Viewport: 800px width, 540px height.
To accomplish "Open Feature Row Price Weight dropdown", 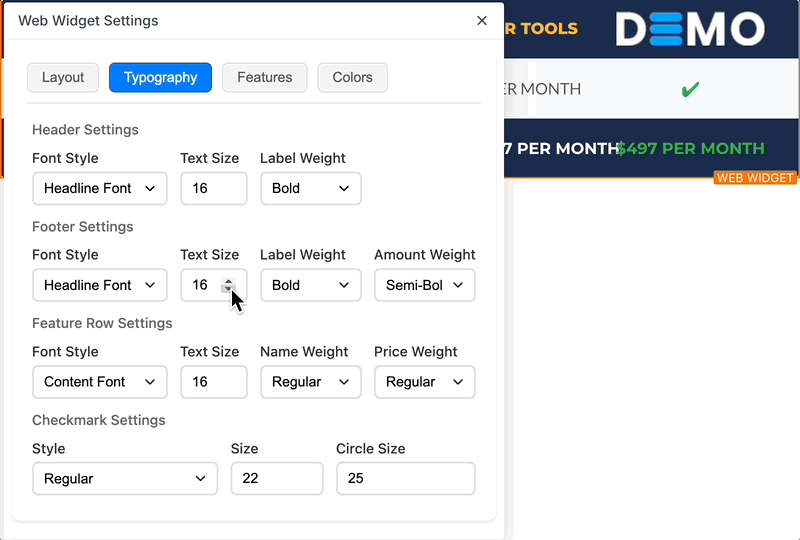I will (x=424, y=382).
